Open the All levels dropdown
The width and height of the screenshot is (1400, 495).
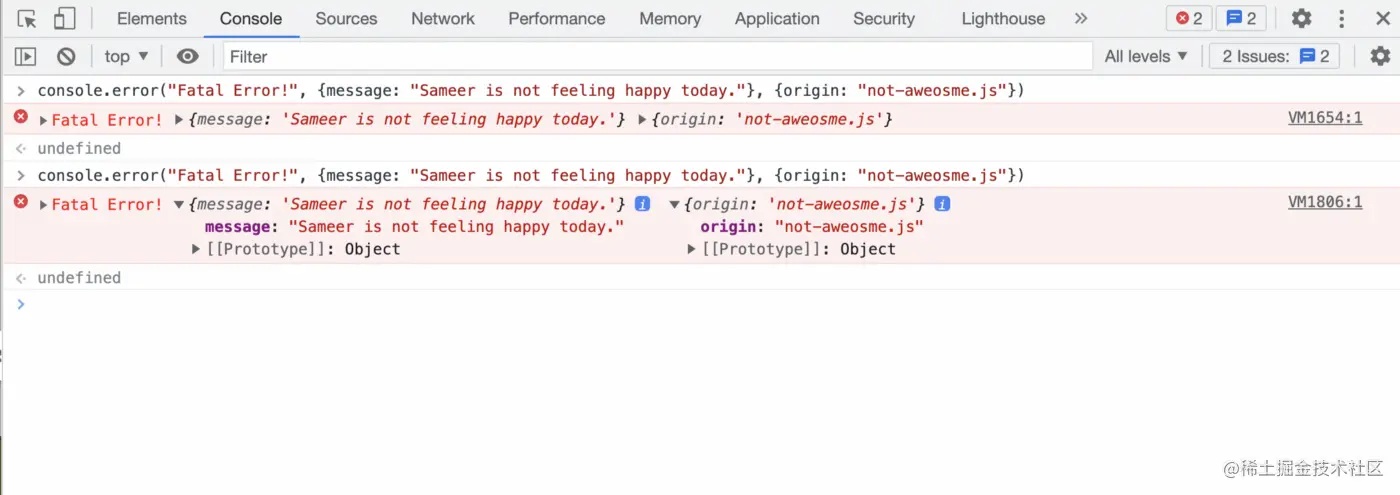[x=1146, y=57]
